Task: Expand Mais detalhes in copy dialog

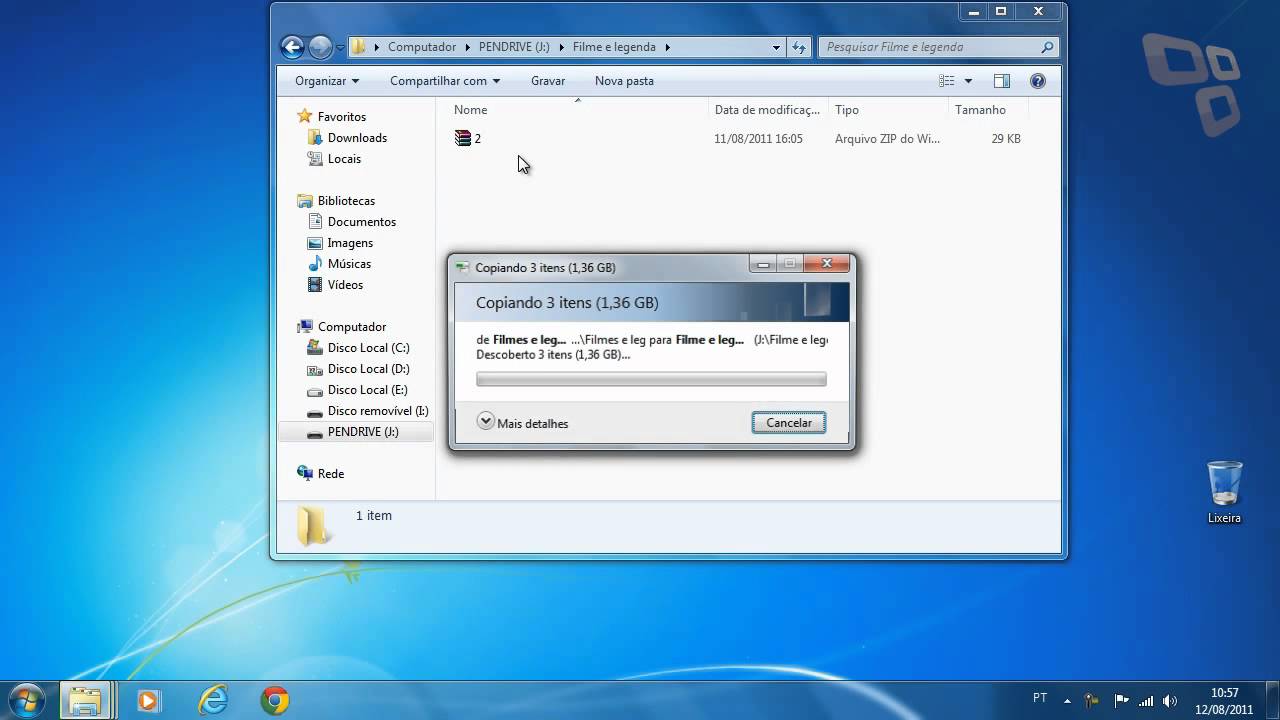Action: (523, 423)
